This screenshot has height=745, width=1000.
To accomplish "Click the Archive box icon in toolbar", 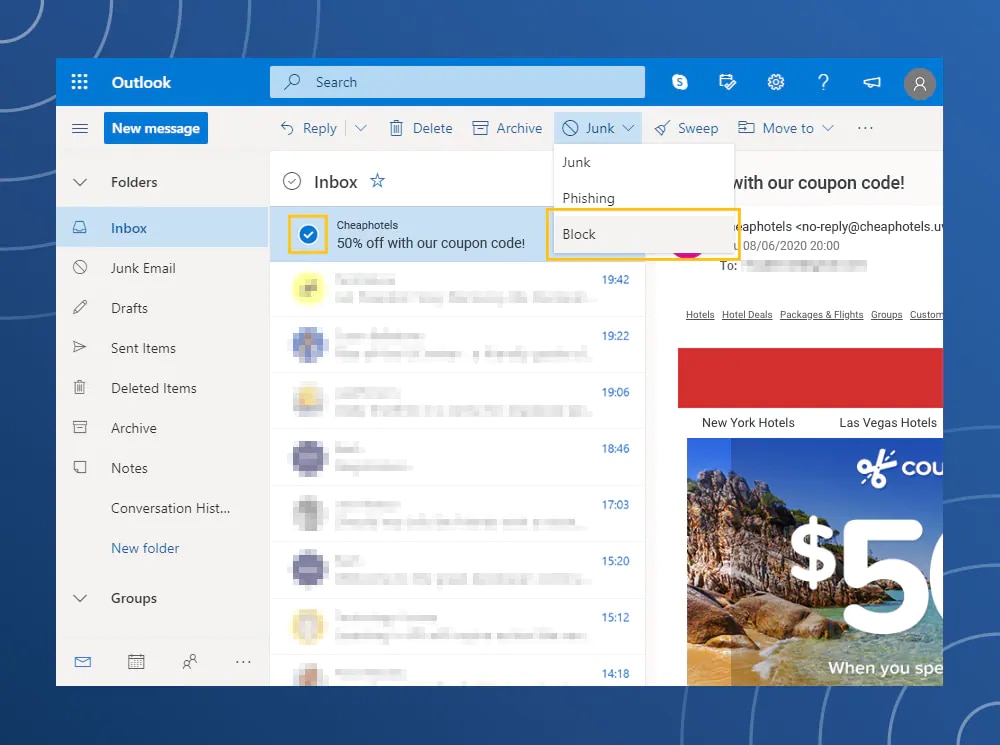I will tap(480, 128).
